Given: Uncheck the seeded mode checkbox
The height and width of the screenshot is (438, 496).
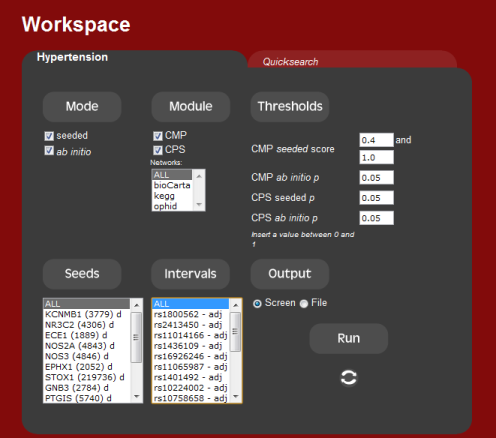Looking at the screenshot, I should (x=49, y=136).
